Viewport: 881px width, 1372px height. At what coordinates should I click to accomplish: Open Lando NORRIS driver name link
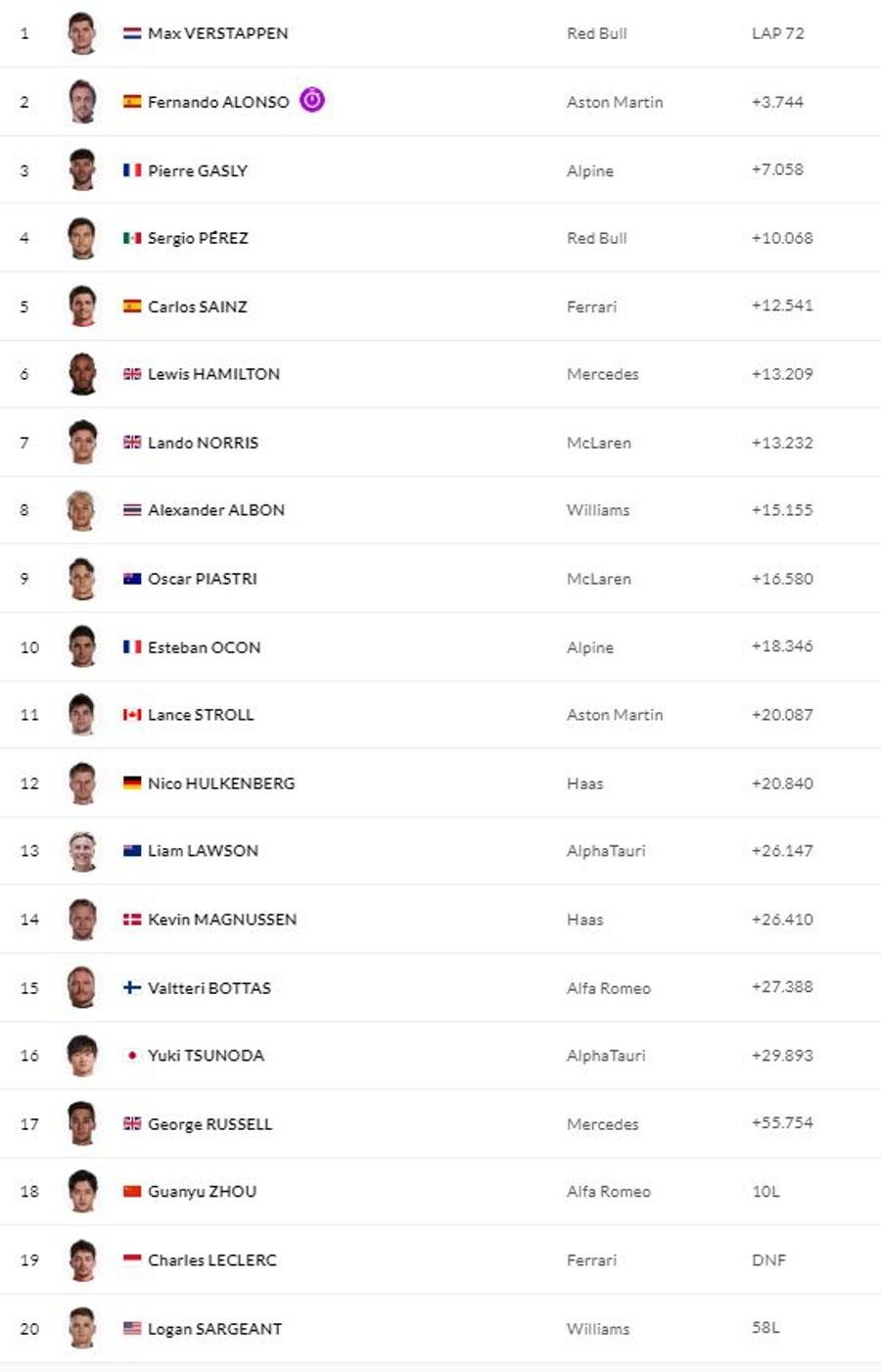[x=203, y=443]
